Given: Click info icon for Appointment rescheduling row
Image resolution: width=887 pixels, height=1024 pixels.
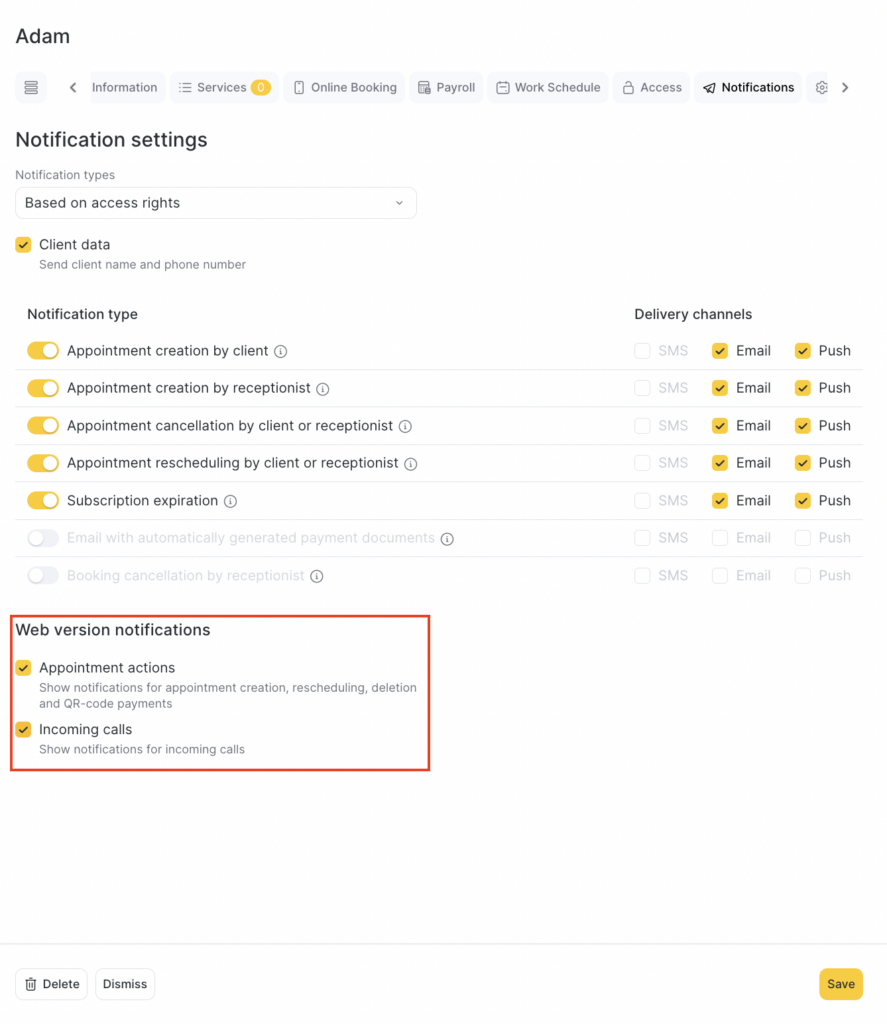Looking at the screenshot, I should (411, 464).
